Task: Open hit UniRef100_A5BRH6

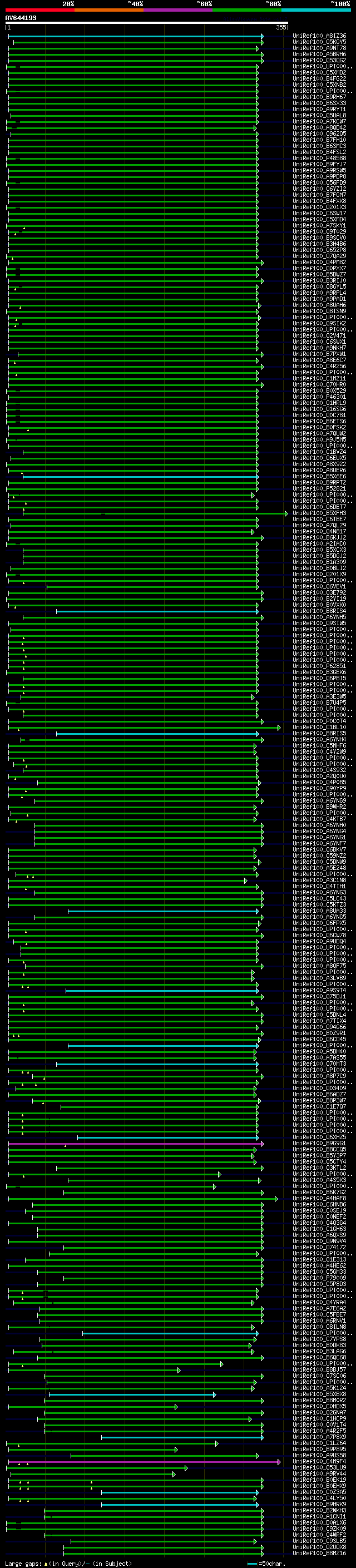Action: click(319, 54)
